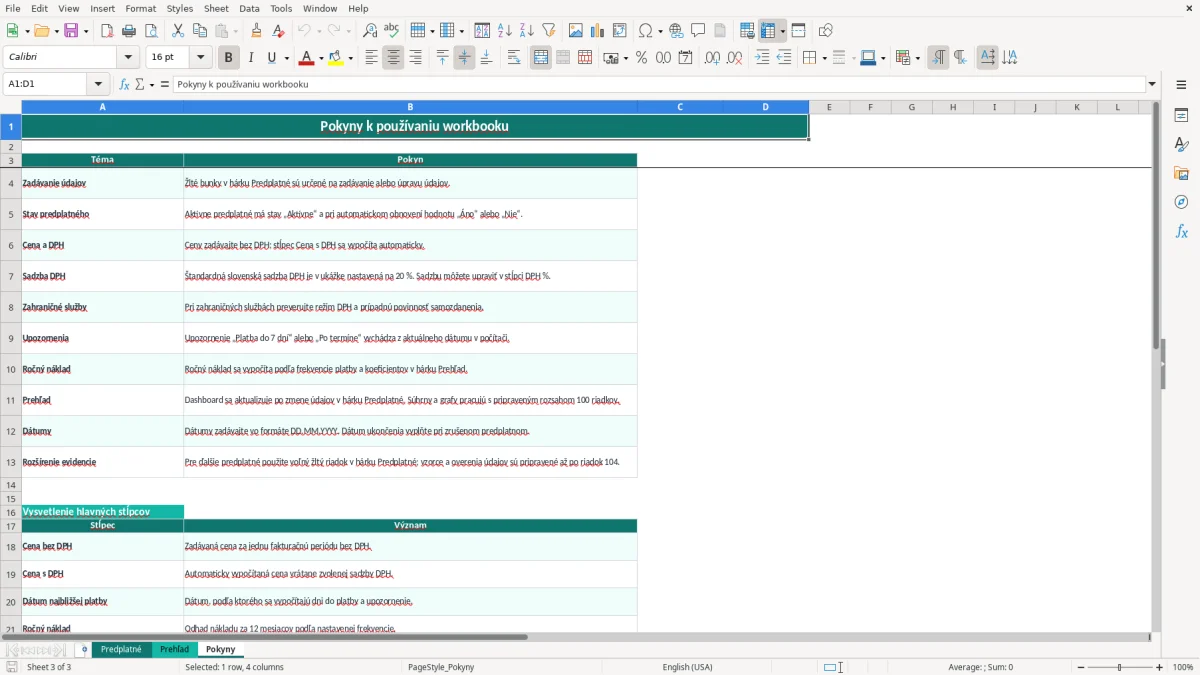Insert an image
This screenshot has width=1200, height=675.
(576, 31)
